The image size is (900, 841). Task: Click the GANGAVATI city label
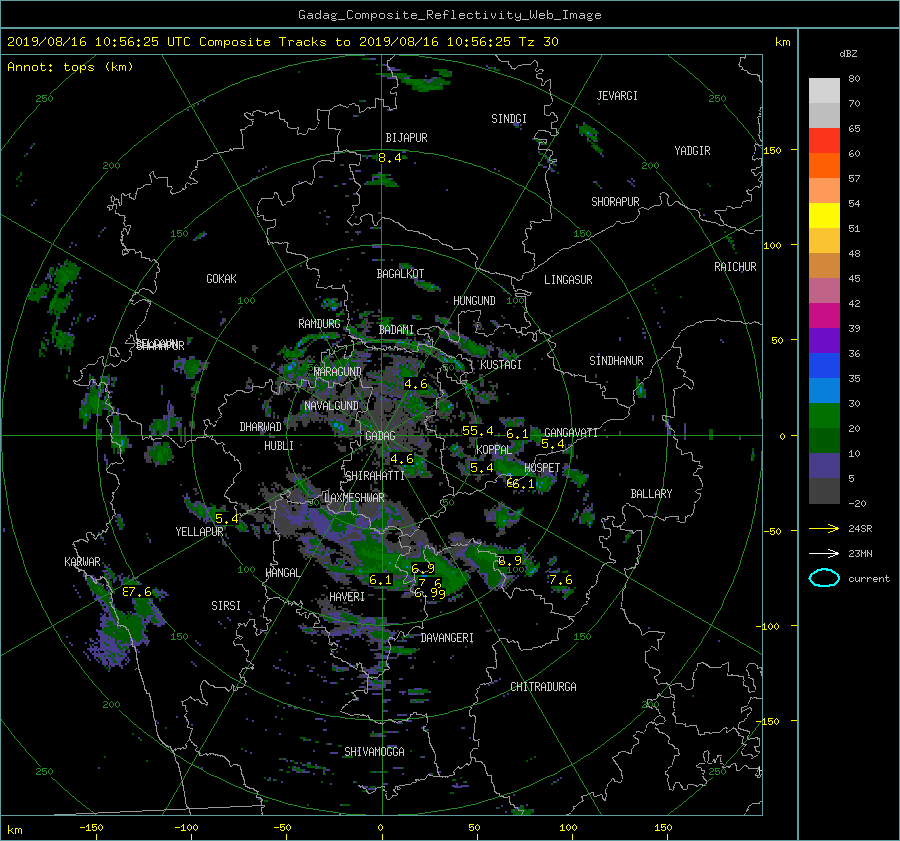[571, 433]
